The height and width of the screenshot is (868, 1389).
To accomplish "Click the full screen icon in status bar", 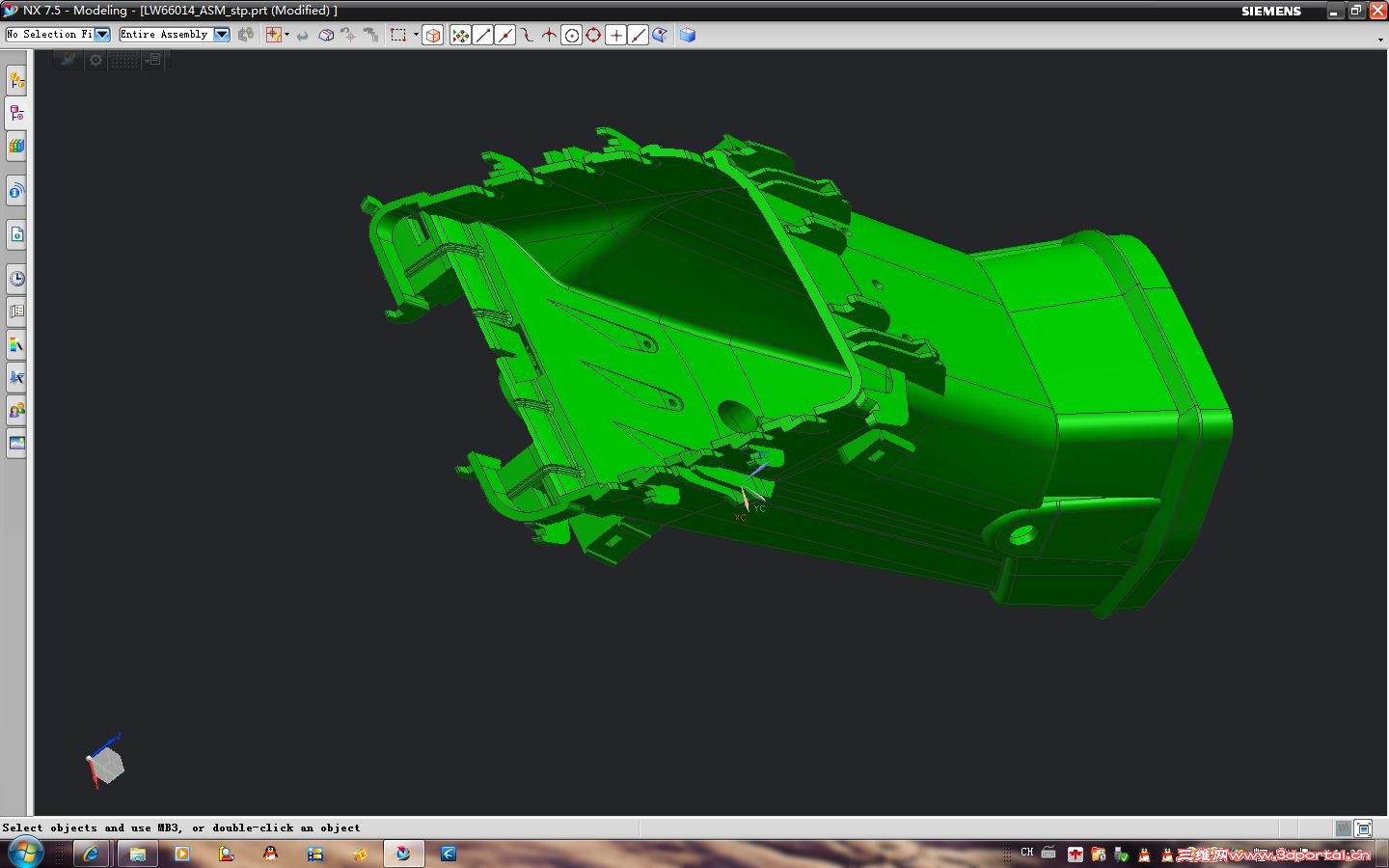I will click(1363, 828).
